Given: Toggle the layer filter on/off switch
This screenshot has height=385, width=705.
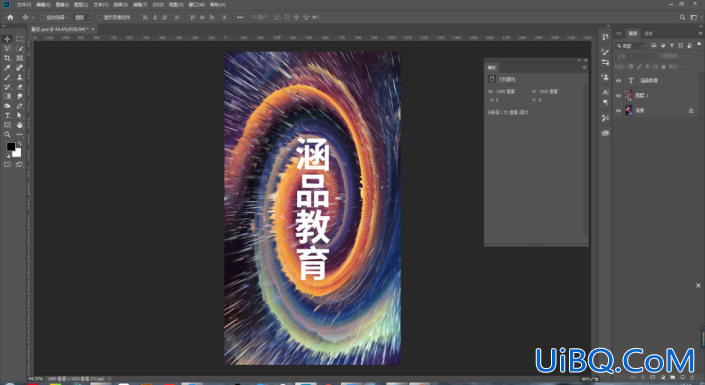Looking at the screenshot, I should click(699, 45).
